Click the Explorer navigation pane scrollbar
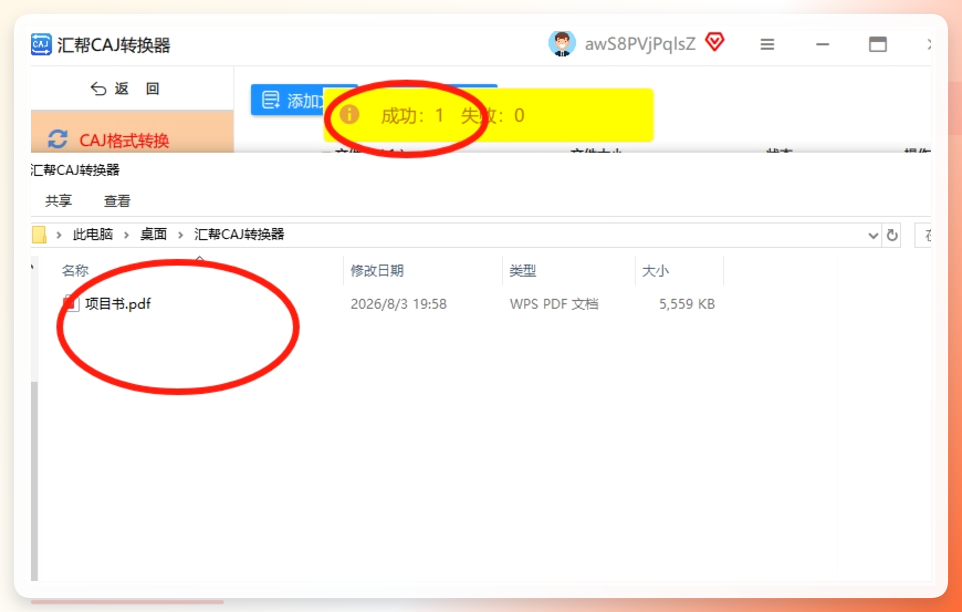Screen dimensions: 962x612 pos(34,481)
